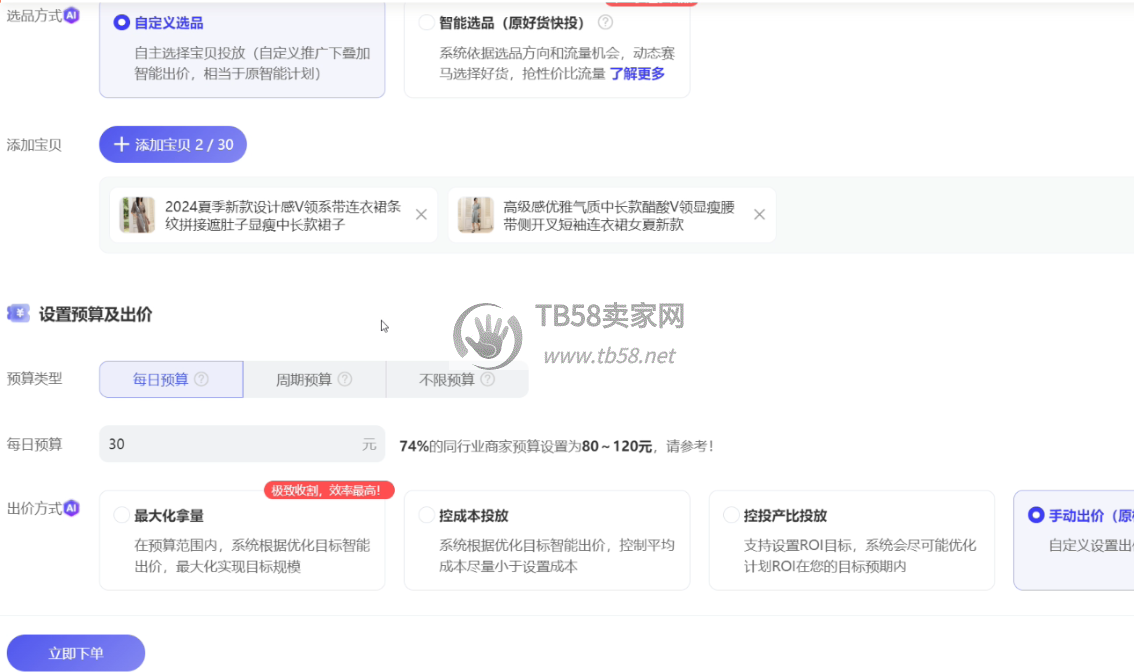Click the AI badge beside 出价方式

(71, 508)
